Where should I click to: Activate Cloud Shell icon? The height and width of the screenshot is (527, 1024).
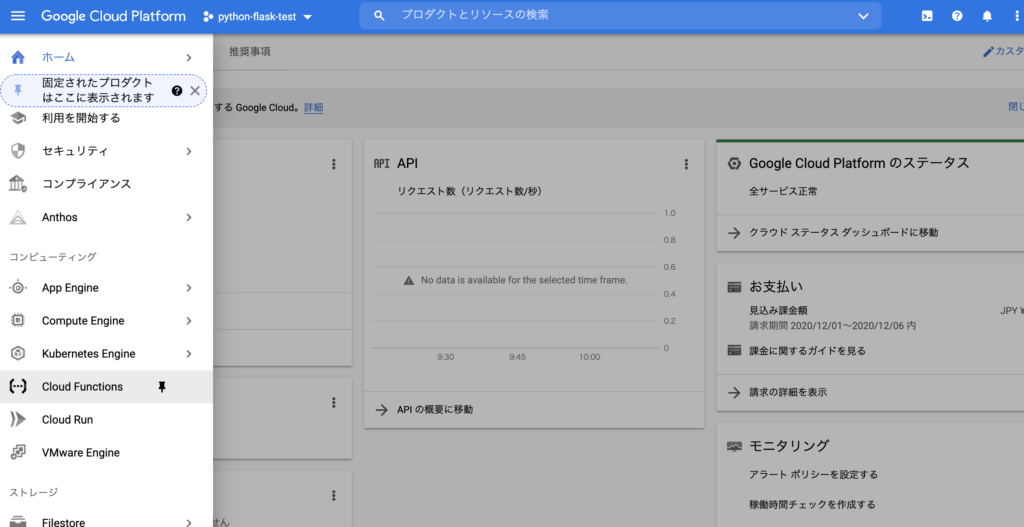[x=927, y=16]
